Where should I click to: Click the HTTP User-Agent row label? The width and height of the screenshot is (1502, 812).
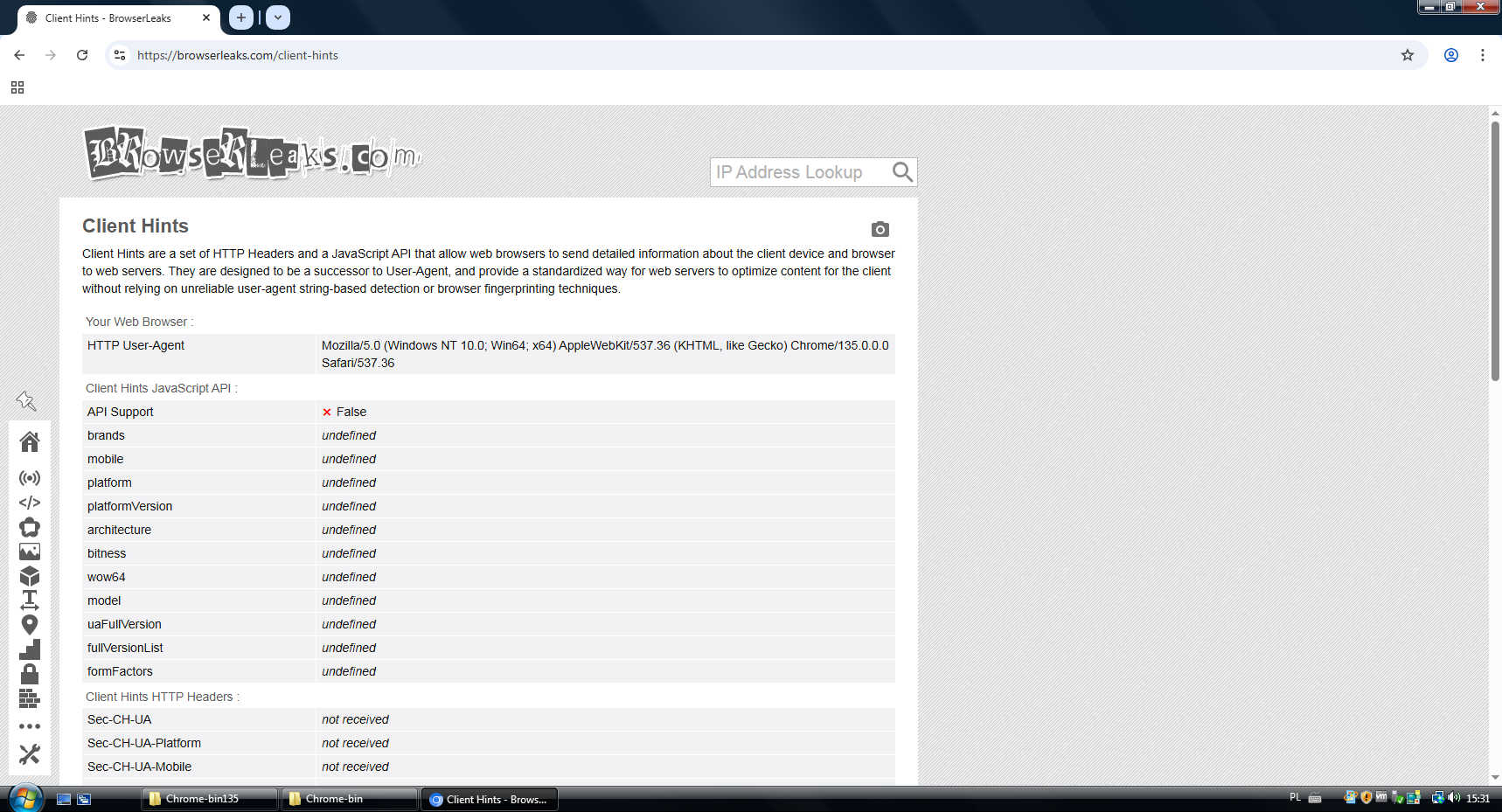136,345
